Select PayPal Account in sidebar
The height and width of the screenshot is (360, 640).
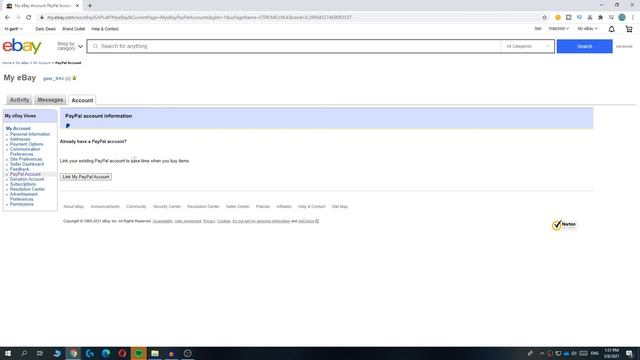tap(25, 174)
